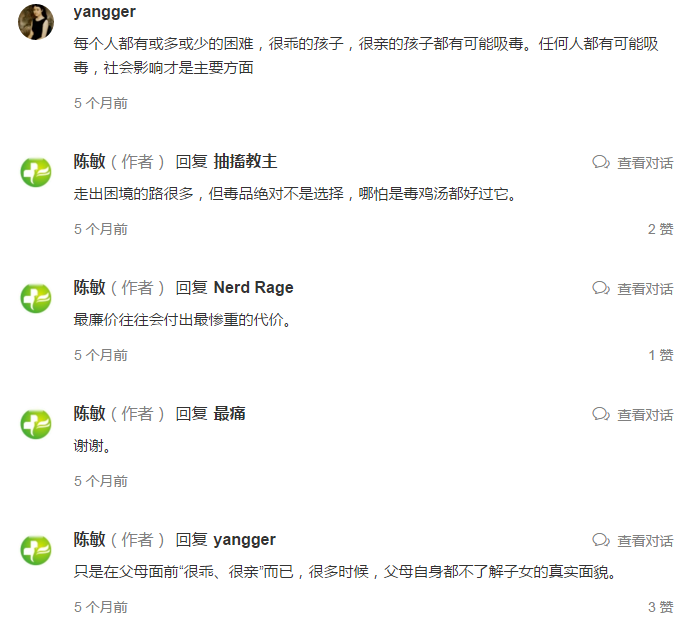The height and width of the screenshot is (628, 688).
Task: Click chat bubble icon on last yangger reply
Action: click(x=601, y=540)
